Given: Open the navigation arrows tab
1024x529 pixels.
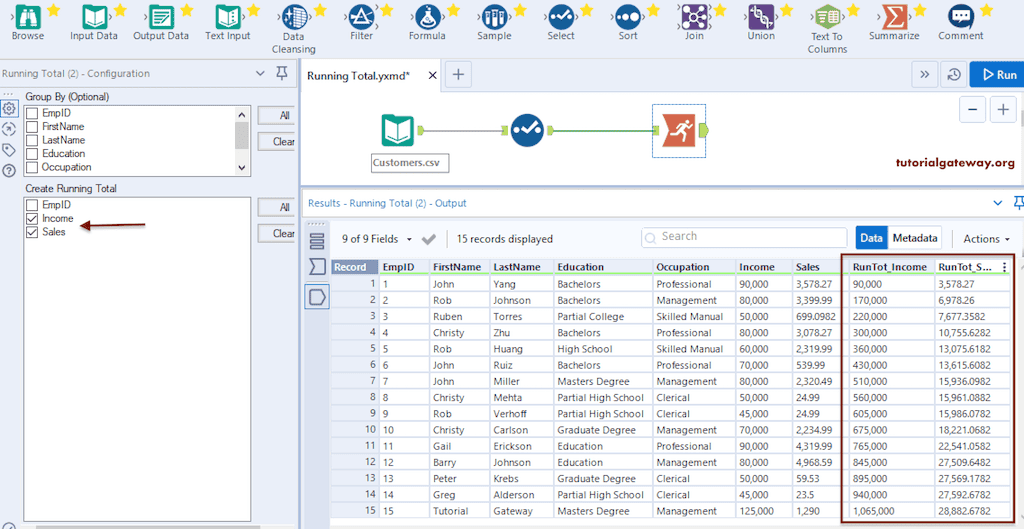Looking at the screenshot, I should point(9,129).
